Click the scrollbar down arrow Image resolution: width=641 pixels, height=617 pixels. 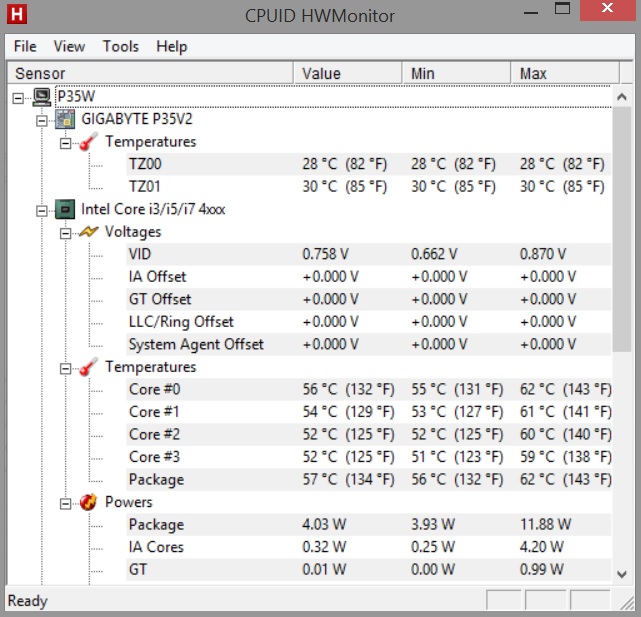622,574
